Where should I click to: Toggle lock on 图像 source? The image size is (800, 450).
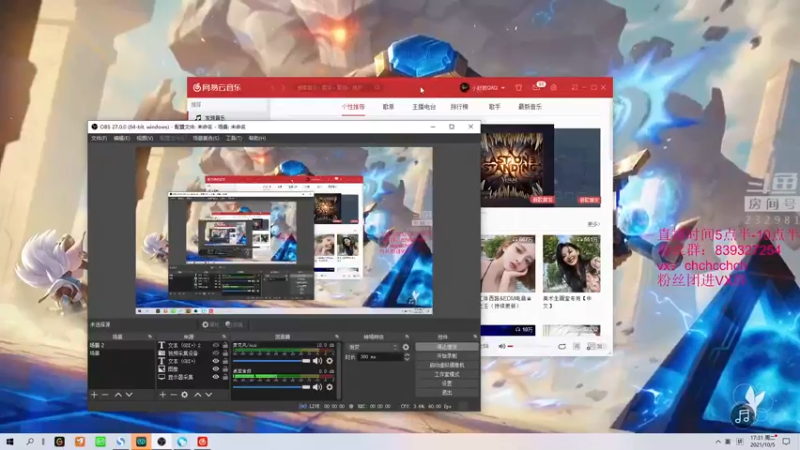click(225, 369)
